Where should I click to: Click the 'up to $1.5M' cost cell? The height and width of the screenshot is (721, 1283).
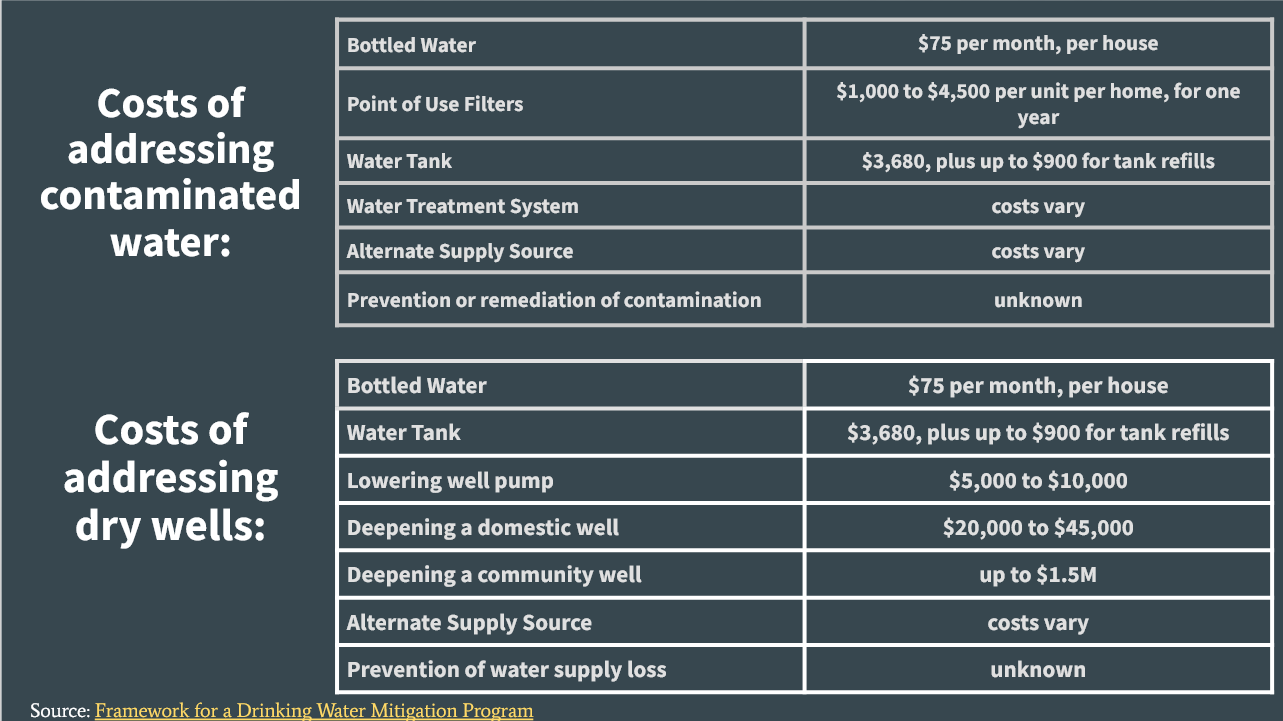click(1038, 574)
